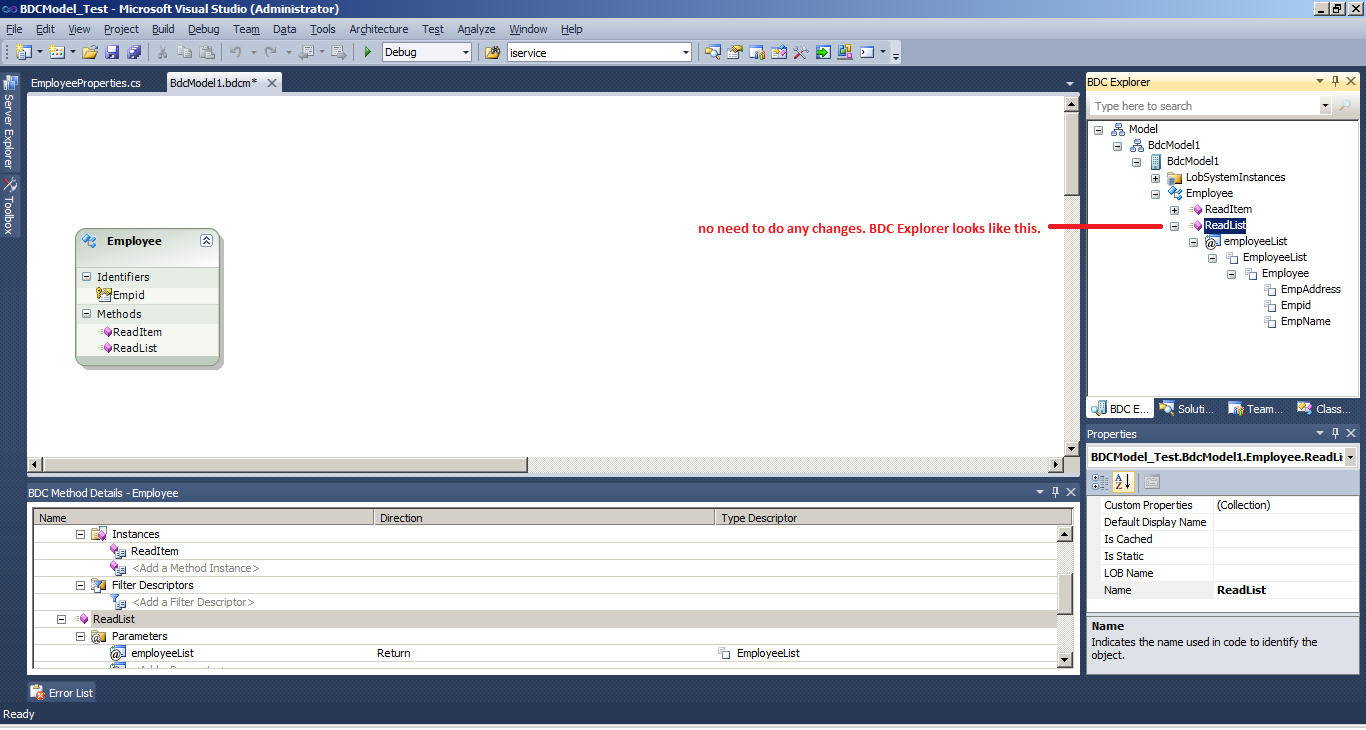Click the Add a Method Instance link
The width and height of the screenshot is (1366, 730).
(x=196, y=568)
